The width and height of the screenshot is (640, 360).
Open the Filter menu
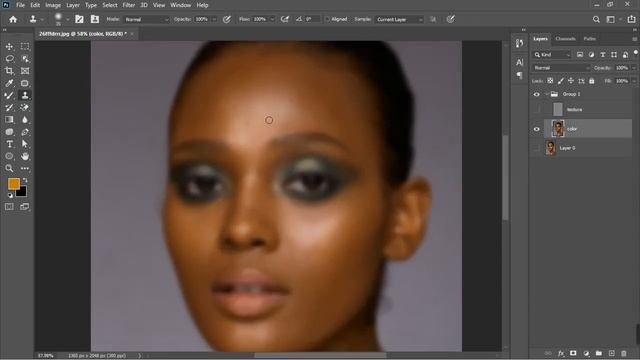[129, 5]
